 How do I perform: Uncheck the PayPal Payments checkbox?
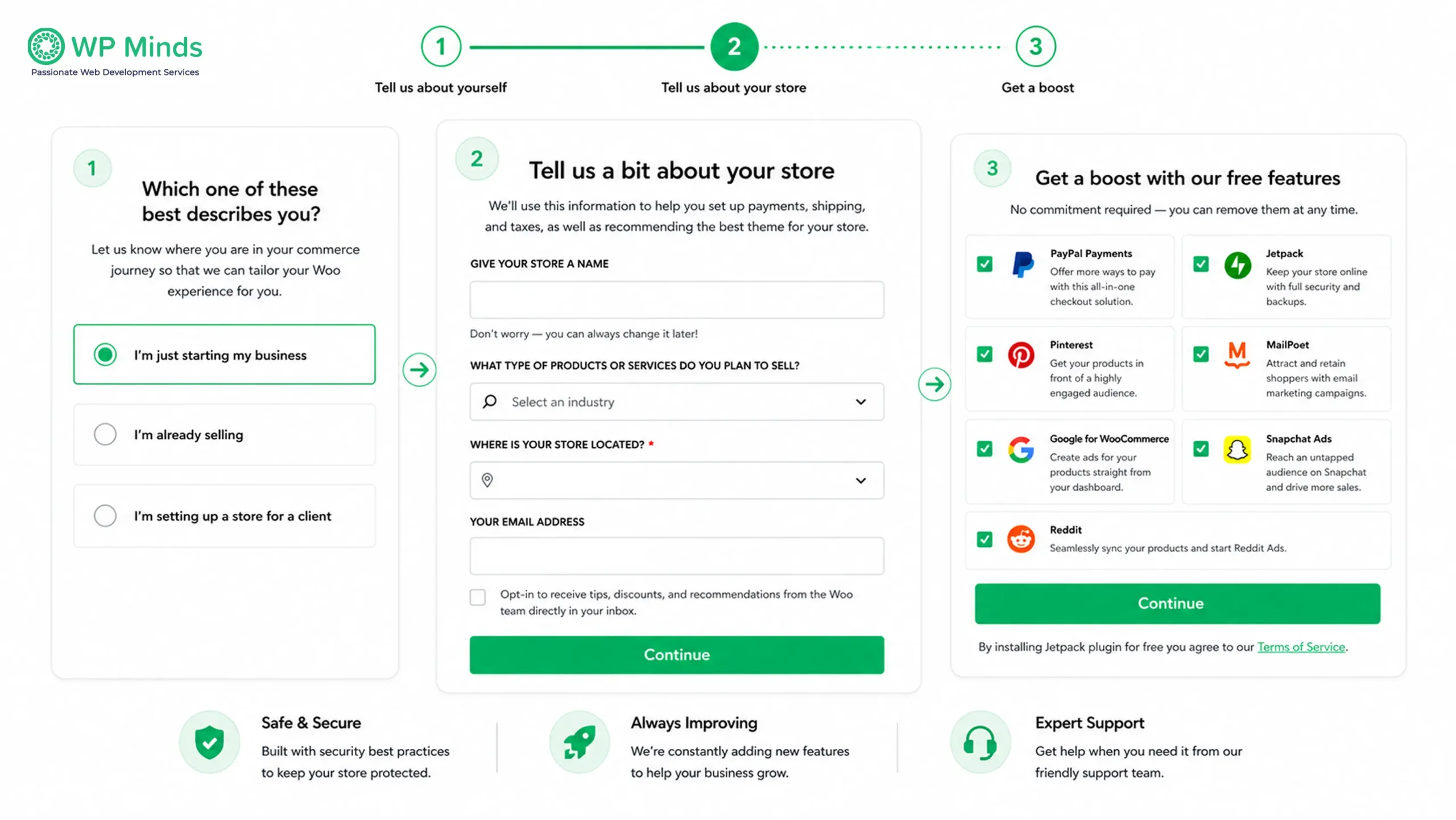[985, 264]
